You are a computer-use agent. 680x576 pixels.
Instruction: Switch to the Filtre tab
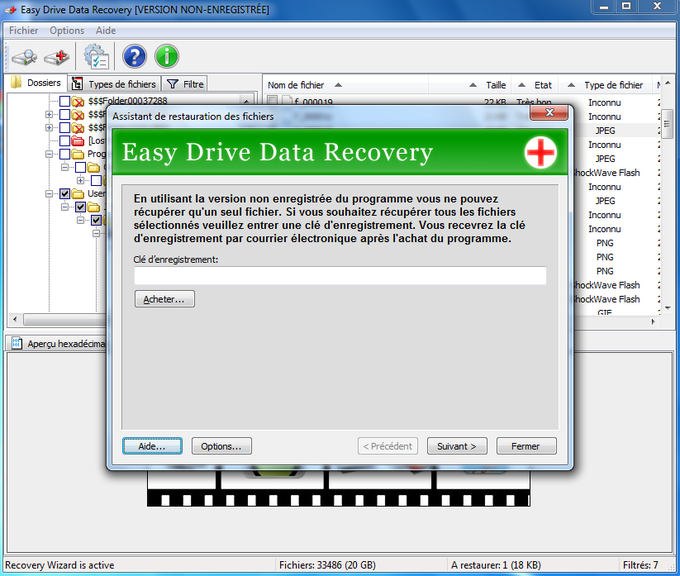pyautogui.click(x=185, y=84)
